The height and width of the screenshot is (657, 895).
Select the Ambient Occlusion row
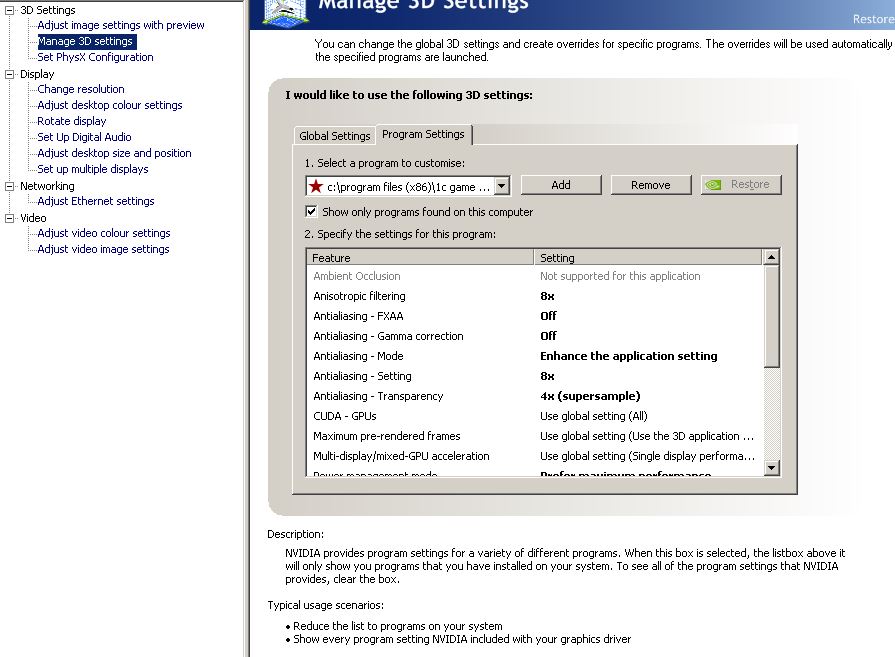[x=535, y=276]
